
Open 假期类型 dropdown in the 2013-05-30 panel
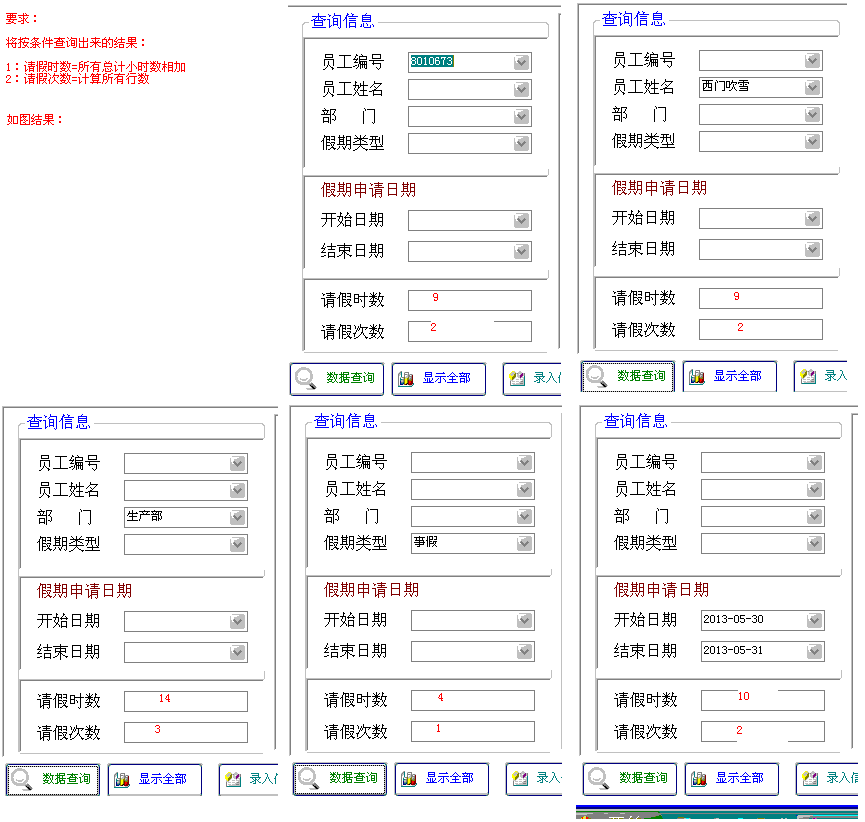pyautogui.click(x=814, y=543)
